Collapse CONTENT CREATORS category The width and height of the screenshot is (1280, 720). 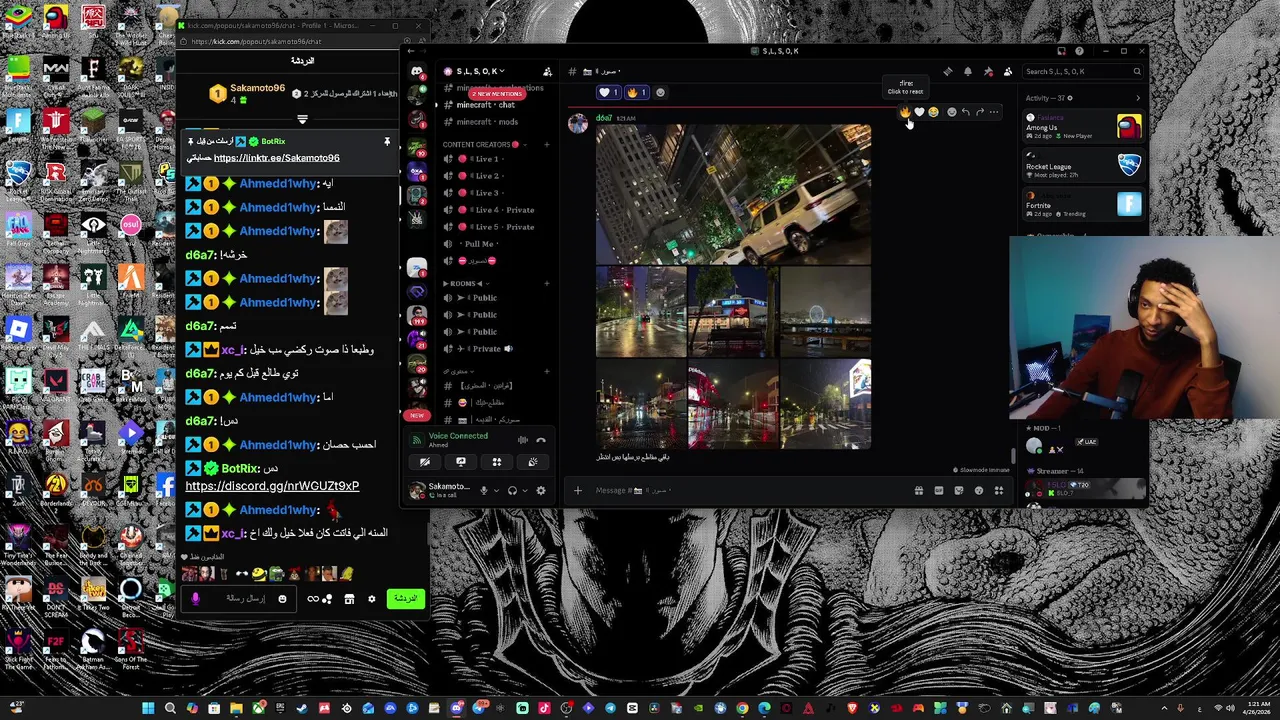pyautogui.click(x=482, y=144)
